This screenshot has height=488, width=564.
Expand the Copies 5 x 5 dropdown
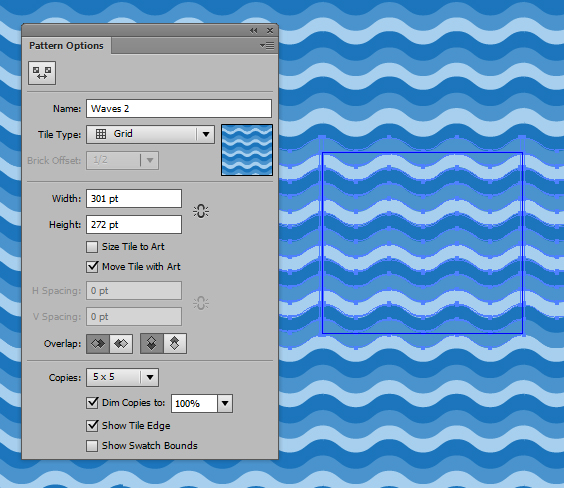pyautogui.click(x=122, y=378)
